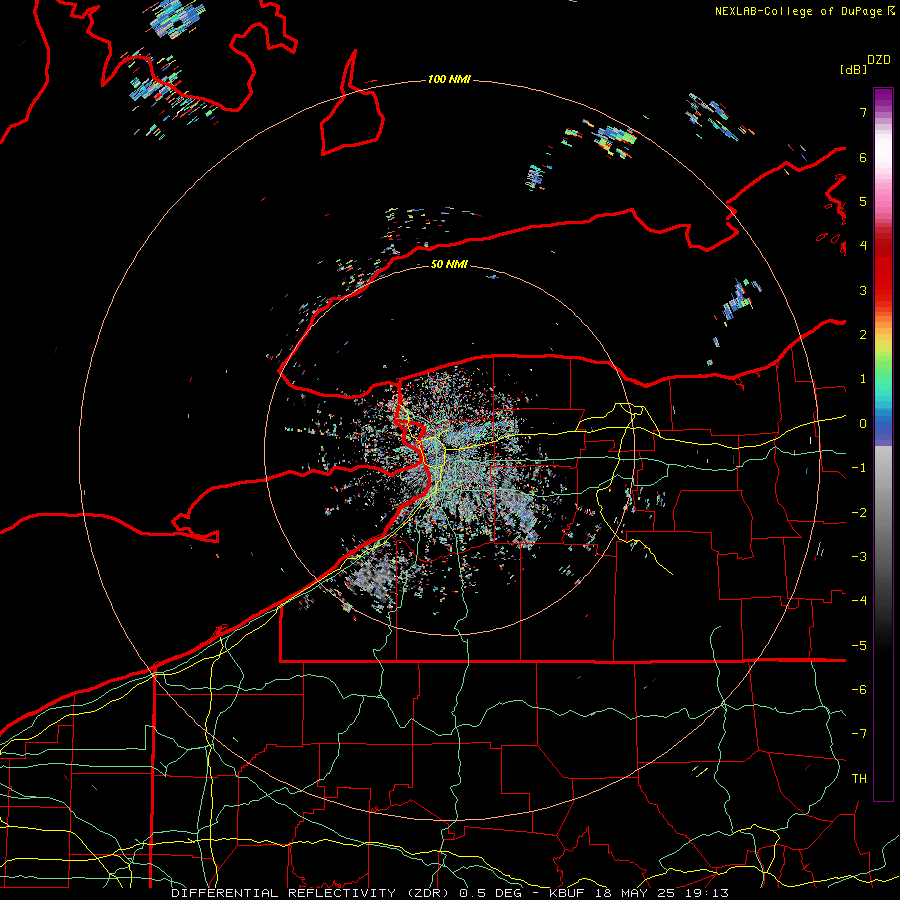Viewport: 900px width, 900px height.
Task: Click the DZD legend title
Action: (x=879, y=60)
